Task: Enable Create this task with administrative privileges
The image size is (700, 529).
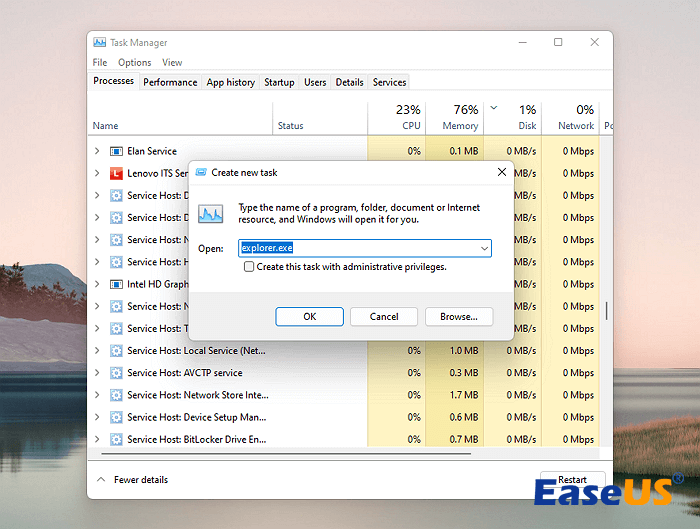Action: pos(249,267)
